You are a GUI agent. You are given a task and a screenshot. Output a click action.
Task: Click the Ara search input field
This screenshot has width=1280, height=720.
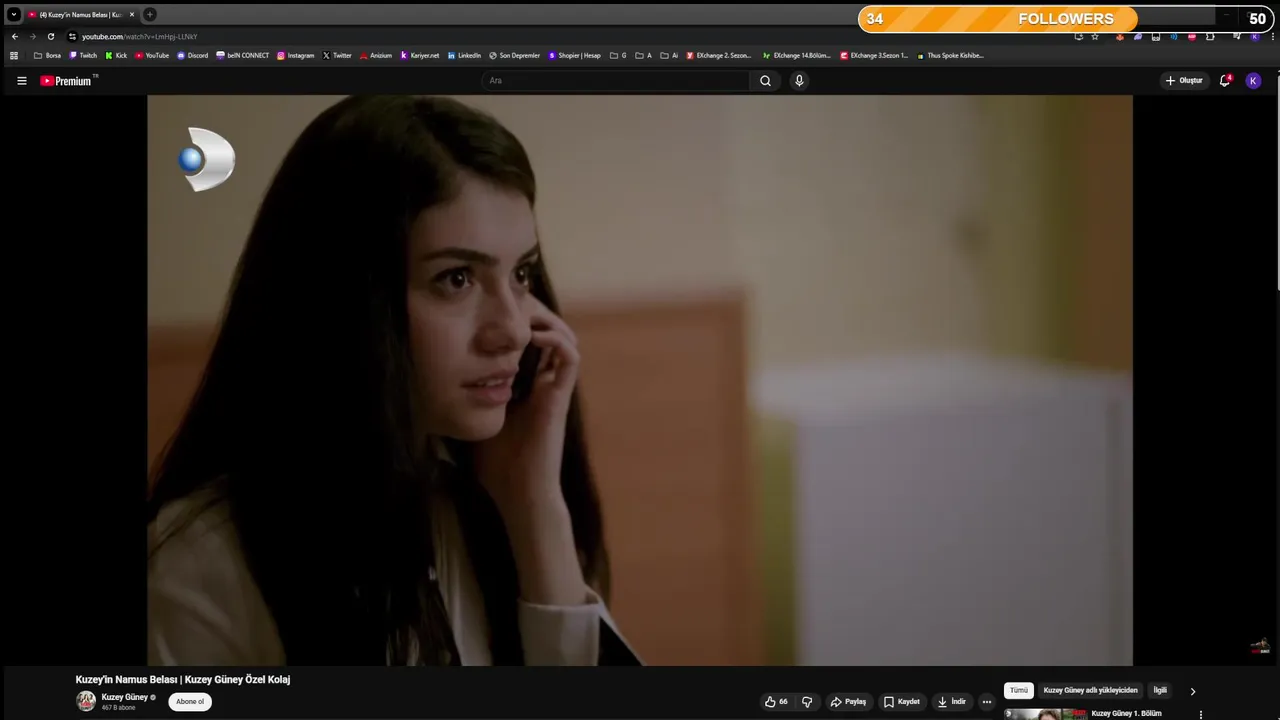[x=615, y=81]
